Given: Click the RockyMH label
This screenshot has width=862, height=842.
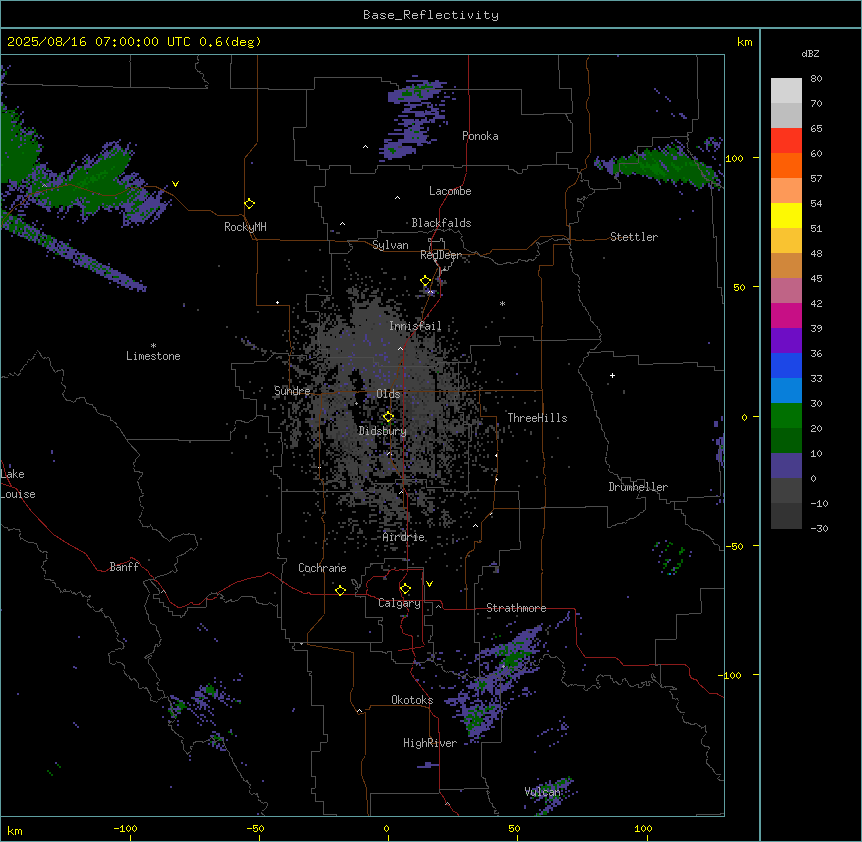Looking at the screenshot, I should point(245,227).
